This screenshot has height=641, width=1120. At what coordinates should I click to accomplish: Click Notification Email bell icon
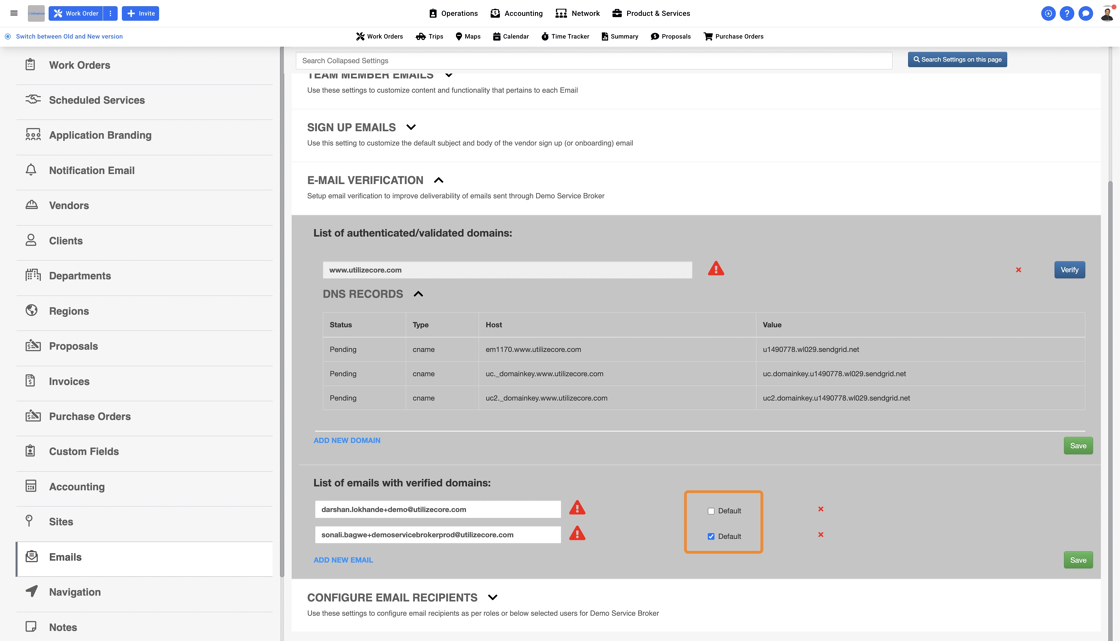coord(31,169)
